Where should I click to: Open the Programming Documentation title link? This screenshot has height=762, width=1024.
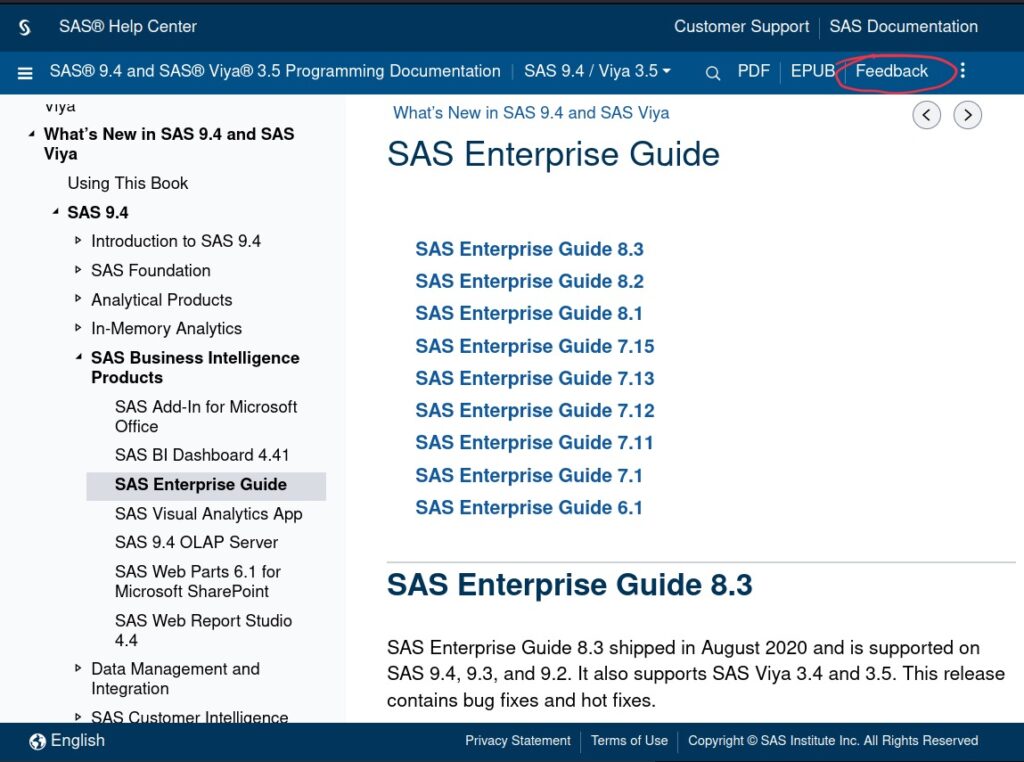coord(275,71)
